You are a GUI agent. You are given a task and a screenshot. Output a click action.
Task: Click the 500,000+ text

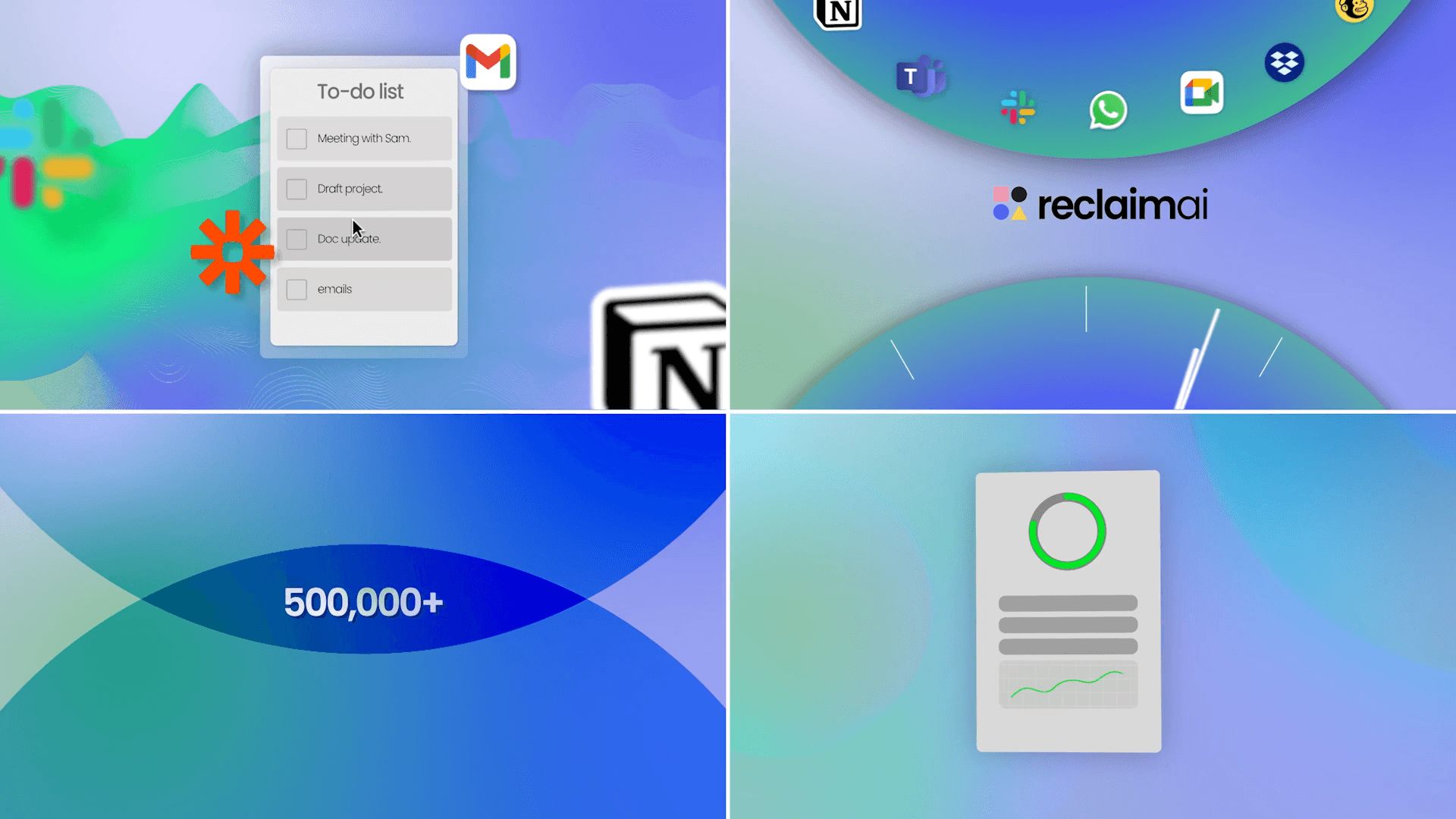363,603
